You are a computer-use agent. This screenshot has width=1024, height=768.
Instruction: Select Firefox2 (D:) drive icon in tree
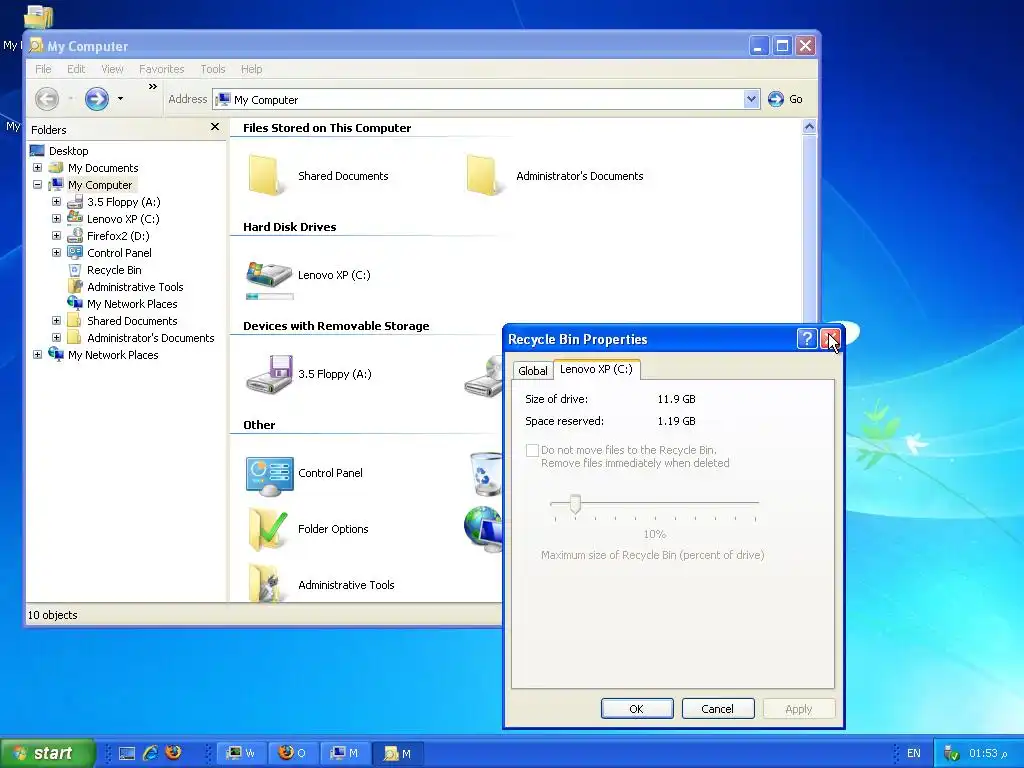[75, 236]
